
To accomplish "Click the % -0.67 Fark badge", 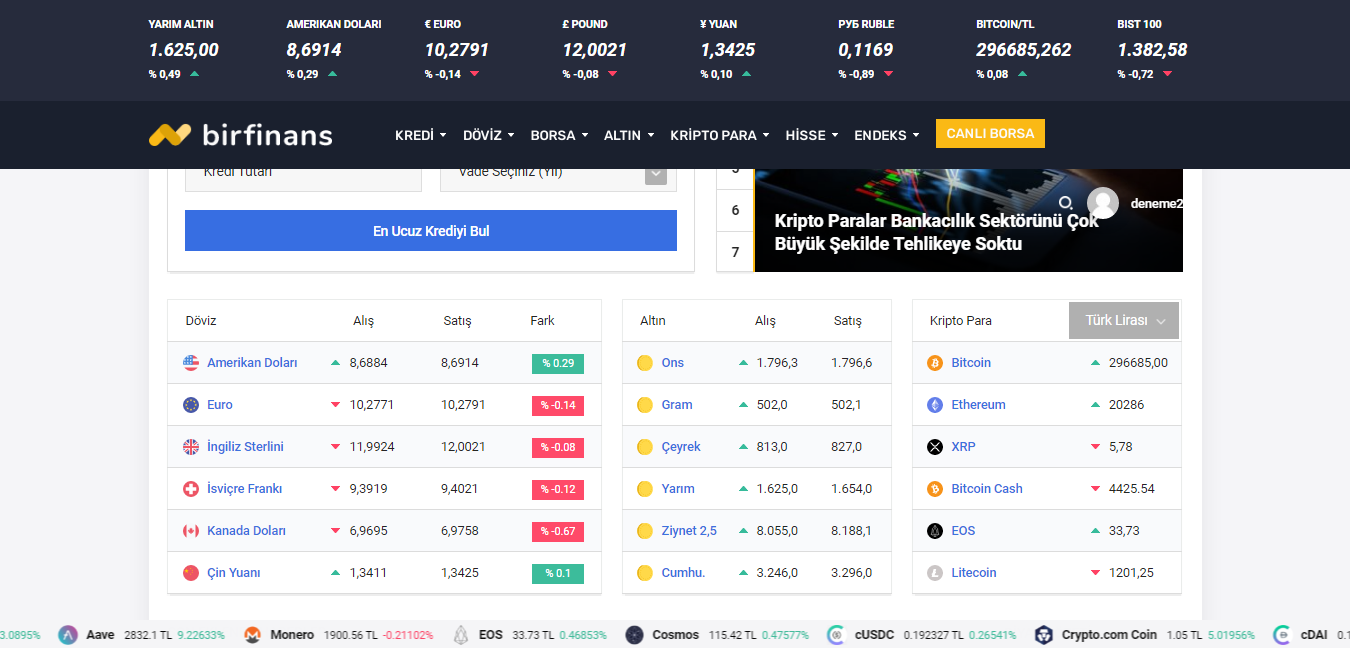I will [x=558, y=531].
